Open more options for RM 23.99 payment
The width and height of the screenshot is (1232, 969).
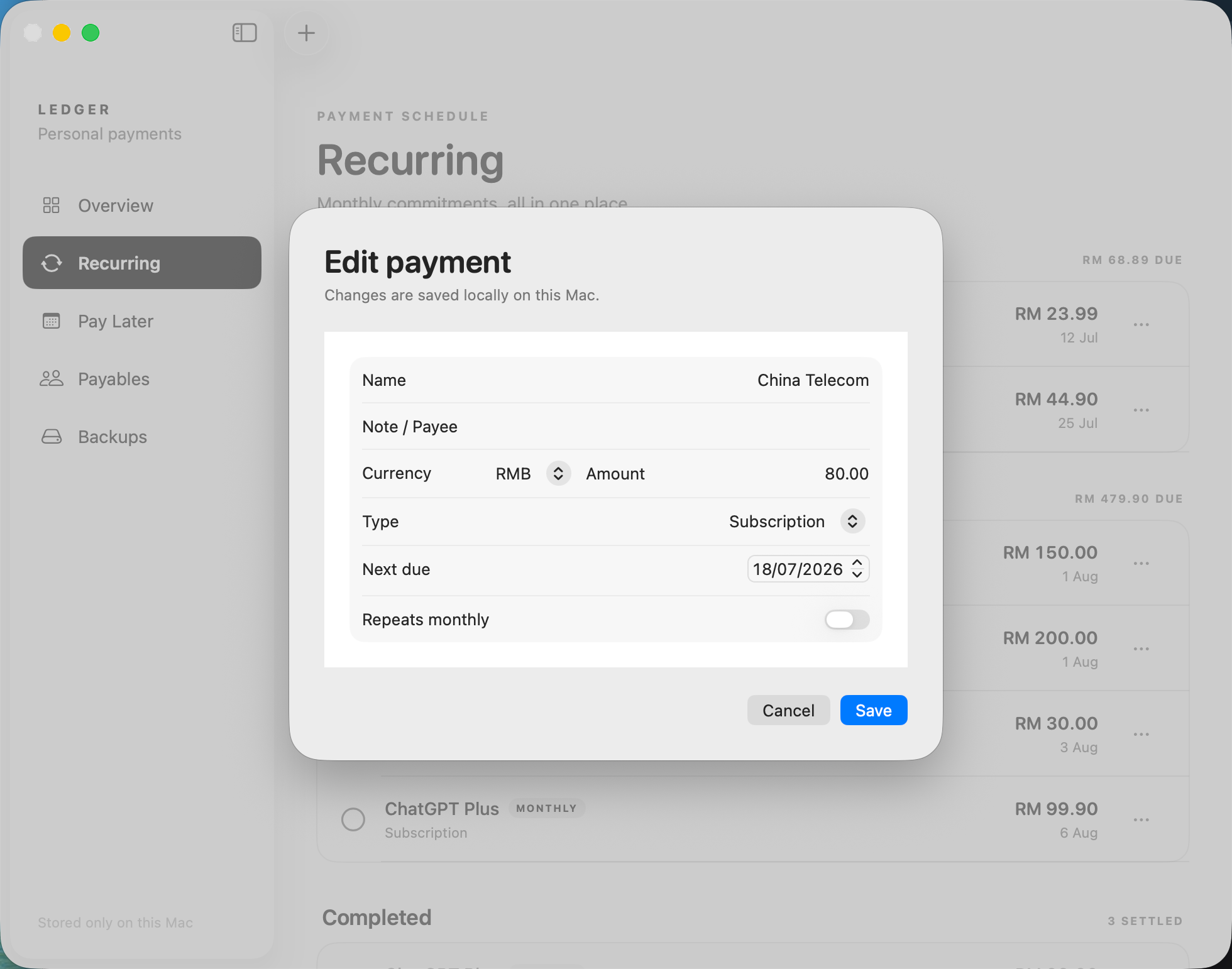click(x=1141, y=325)
